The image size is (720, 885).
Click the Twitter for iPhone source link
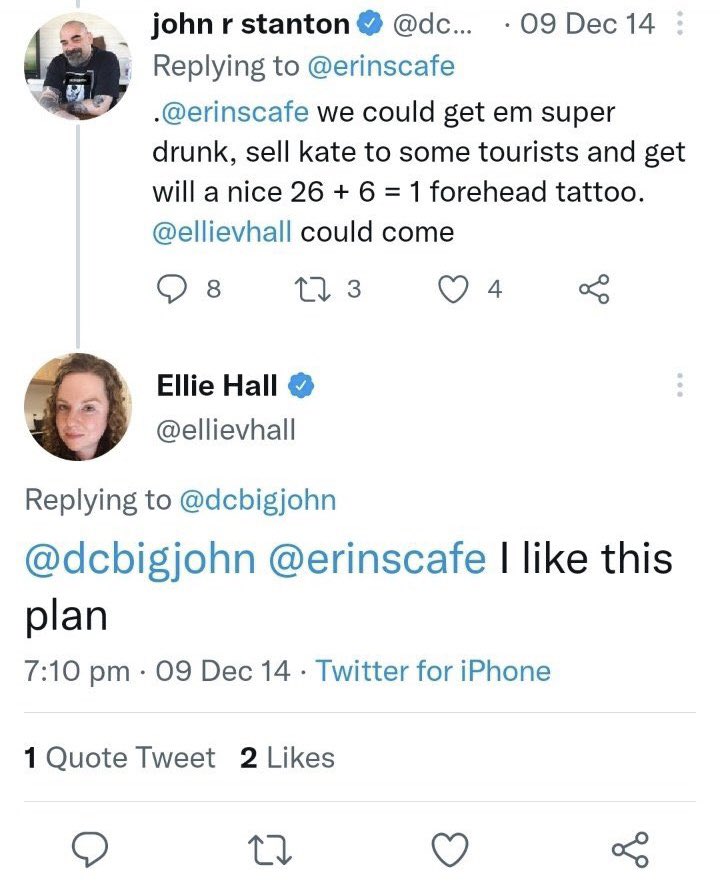coord(433,670)
